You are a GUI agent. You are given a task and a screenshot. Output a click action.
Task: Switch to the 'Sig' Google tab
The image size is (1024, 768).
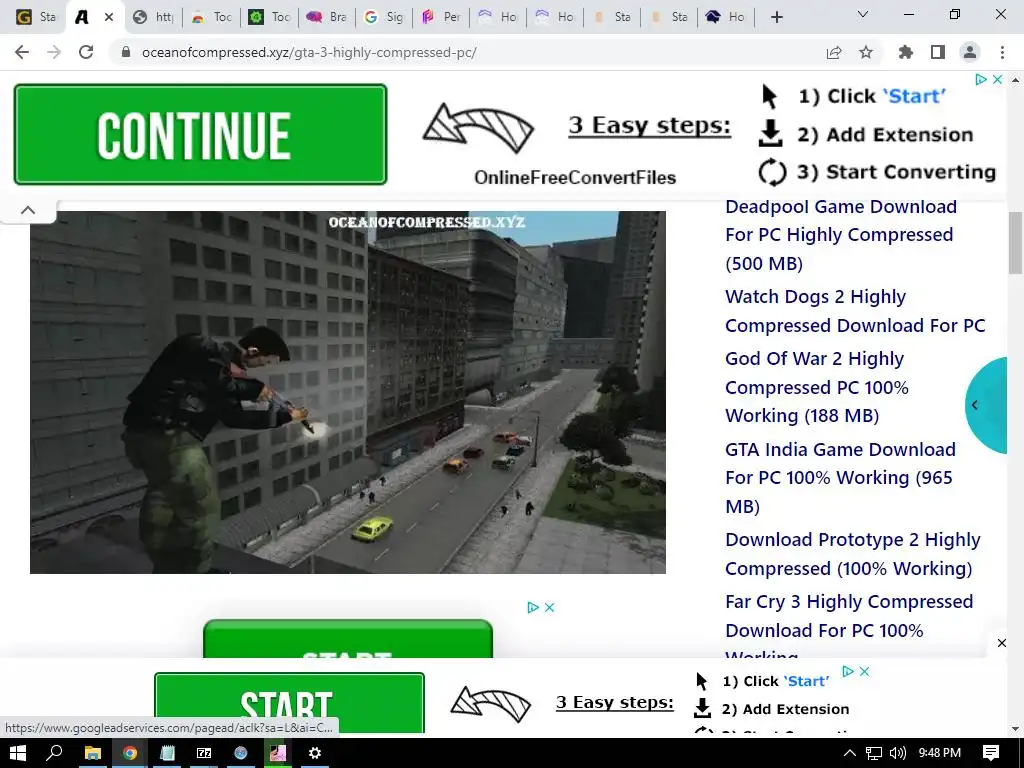384,17
